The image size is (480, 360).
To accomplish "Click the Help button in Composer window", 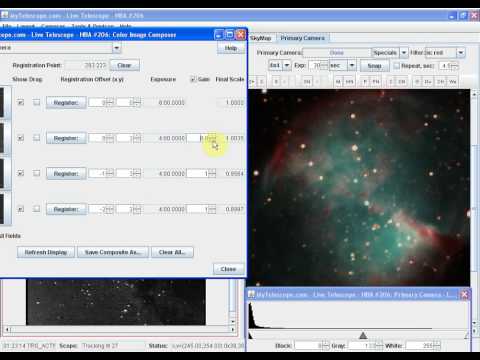I will [x=230, y=48].
